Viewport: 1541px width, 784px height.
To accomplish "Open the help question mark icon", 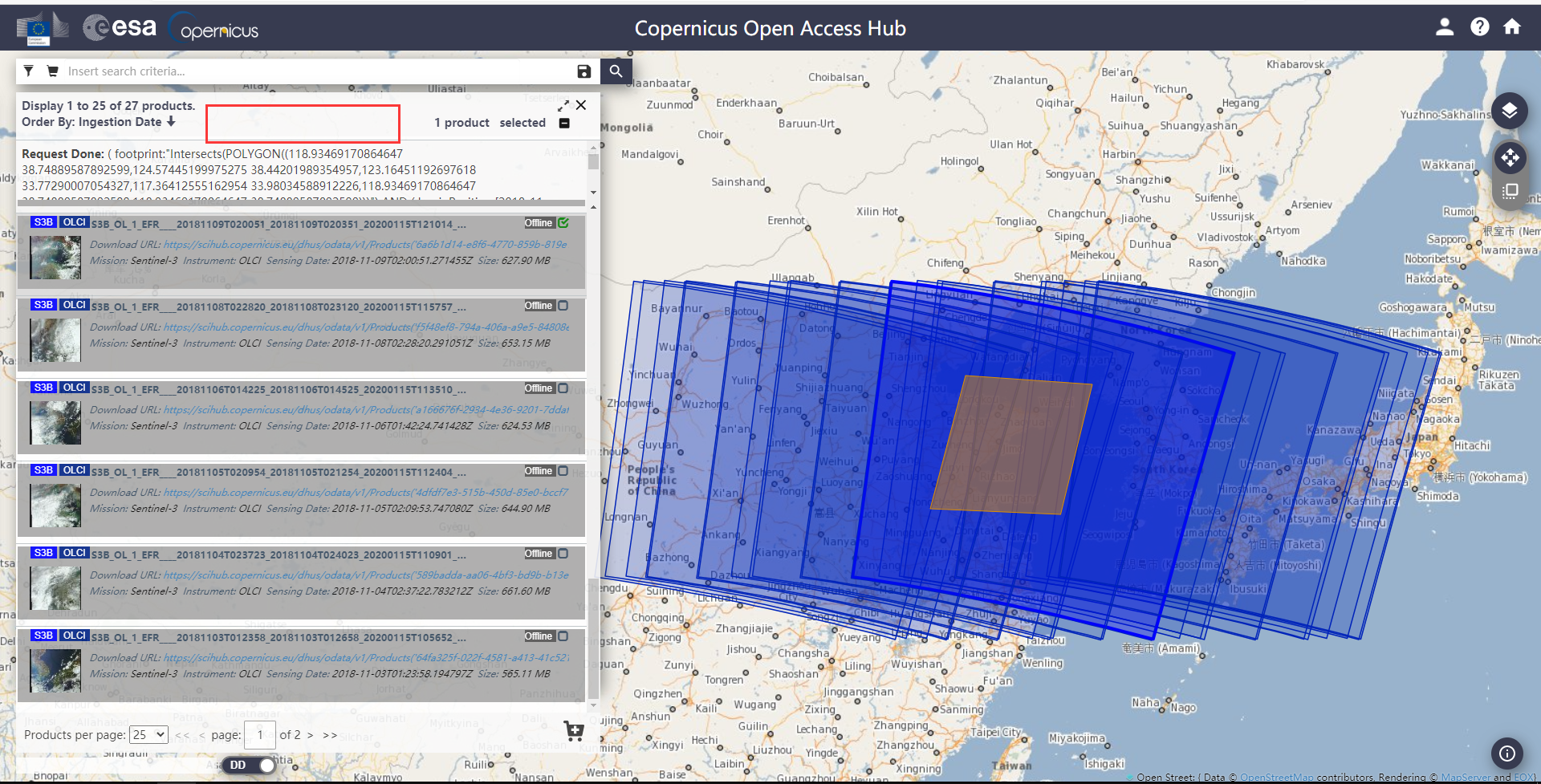I will tap(1480, 27).
